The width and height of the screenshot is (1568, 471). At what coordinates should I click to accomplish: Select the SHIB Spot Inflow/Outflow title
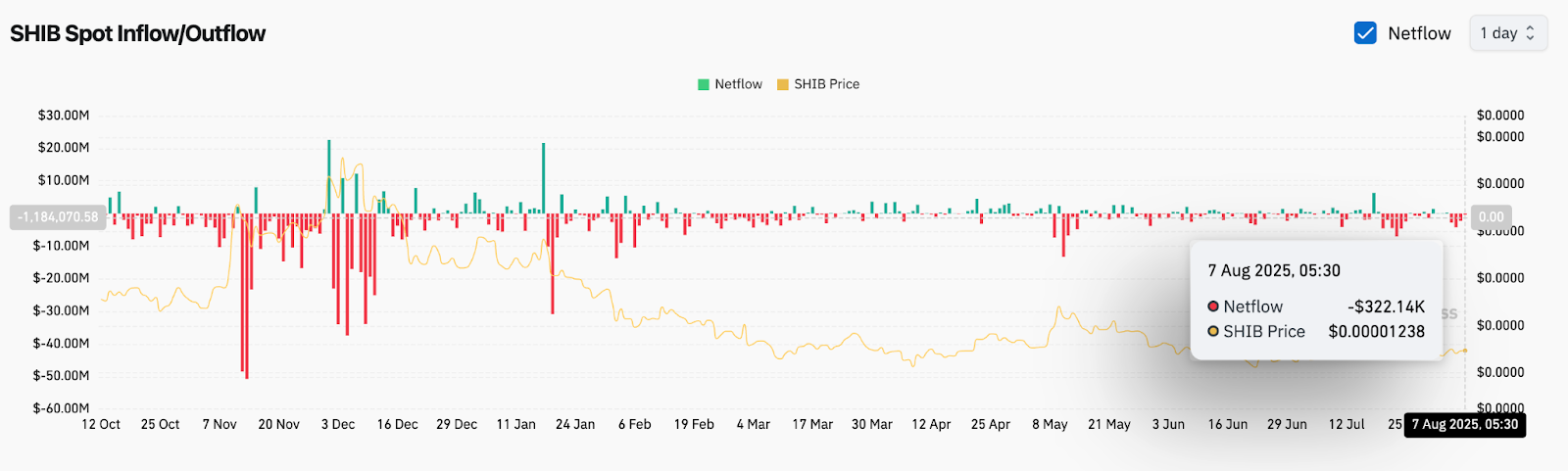138,33
